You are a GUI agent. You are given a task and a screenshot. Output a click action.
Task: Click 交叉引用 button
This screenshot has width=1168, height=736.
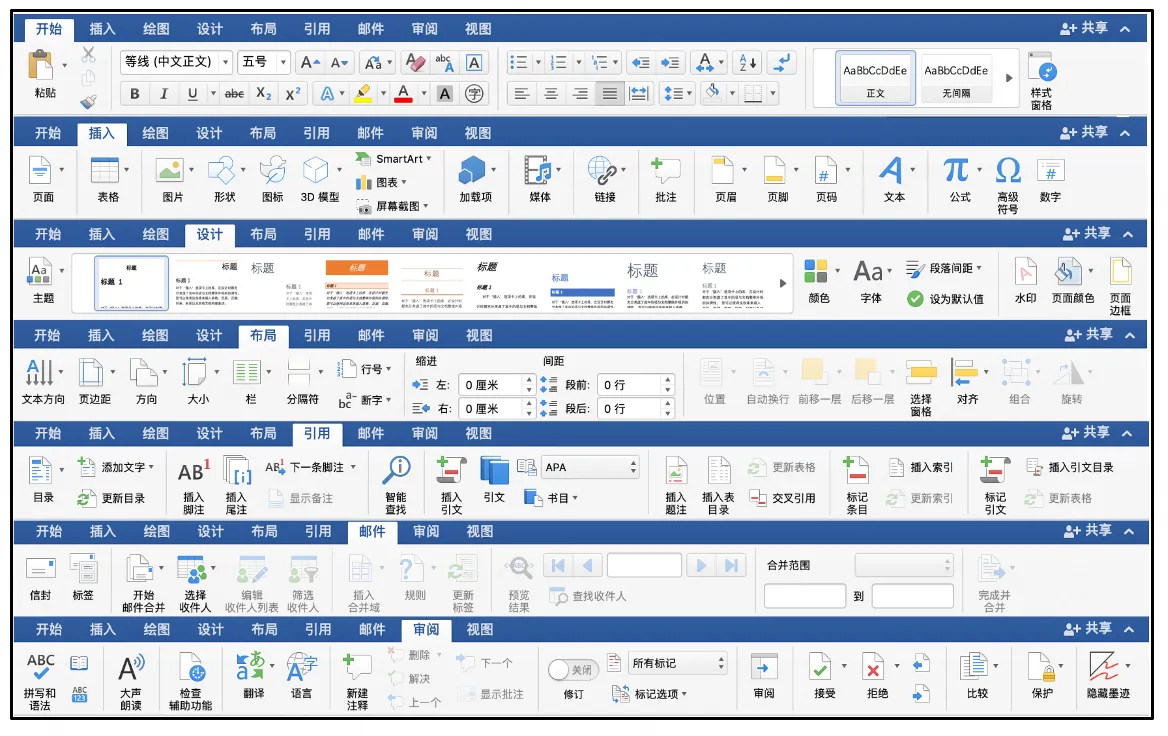(783, 498)
